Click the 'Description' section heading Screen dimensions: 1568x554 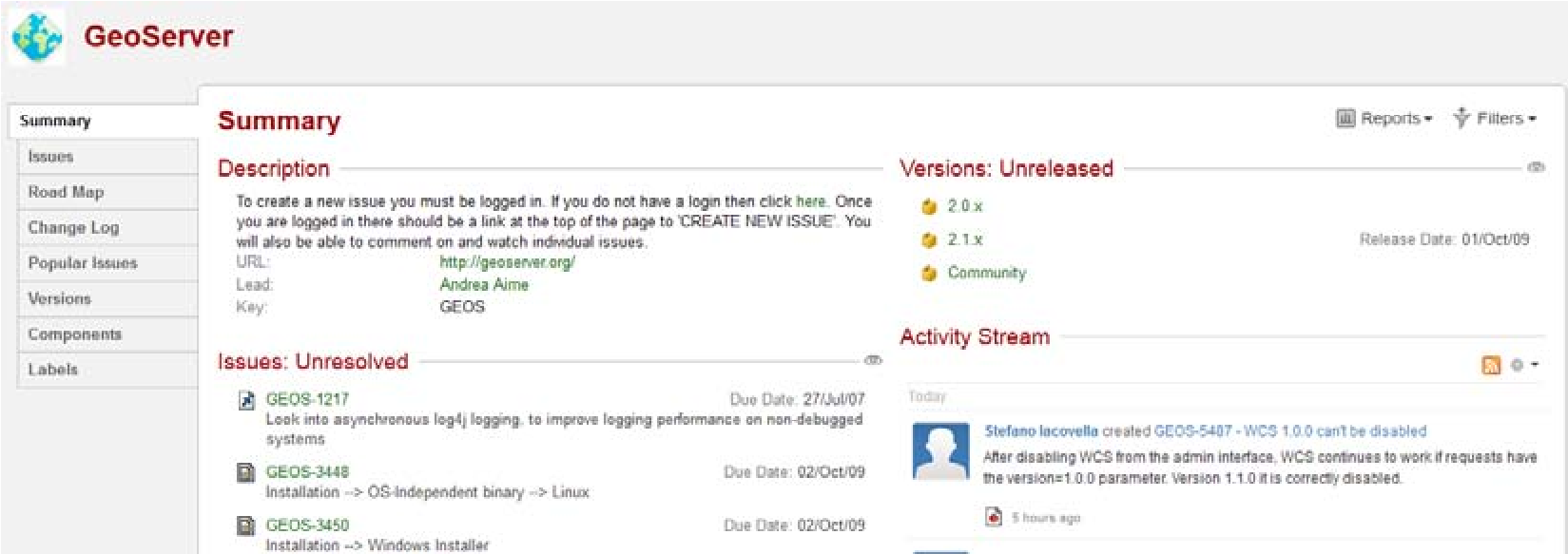click(274, 168)
